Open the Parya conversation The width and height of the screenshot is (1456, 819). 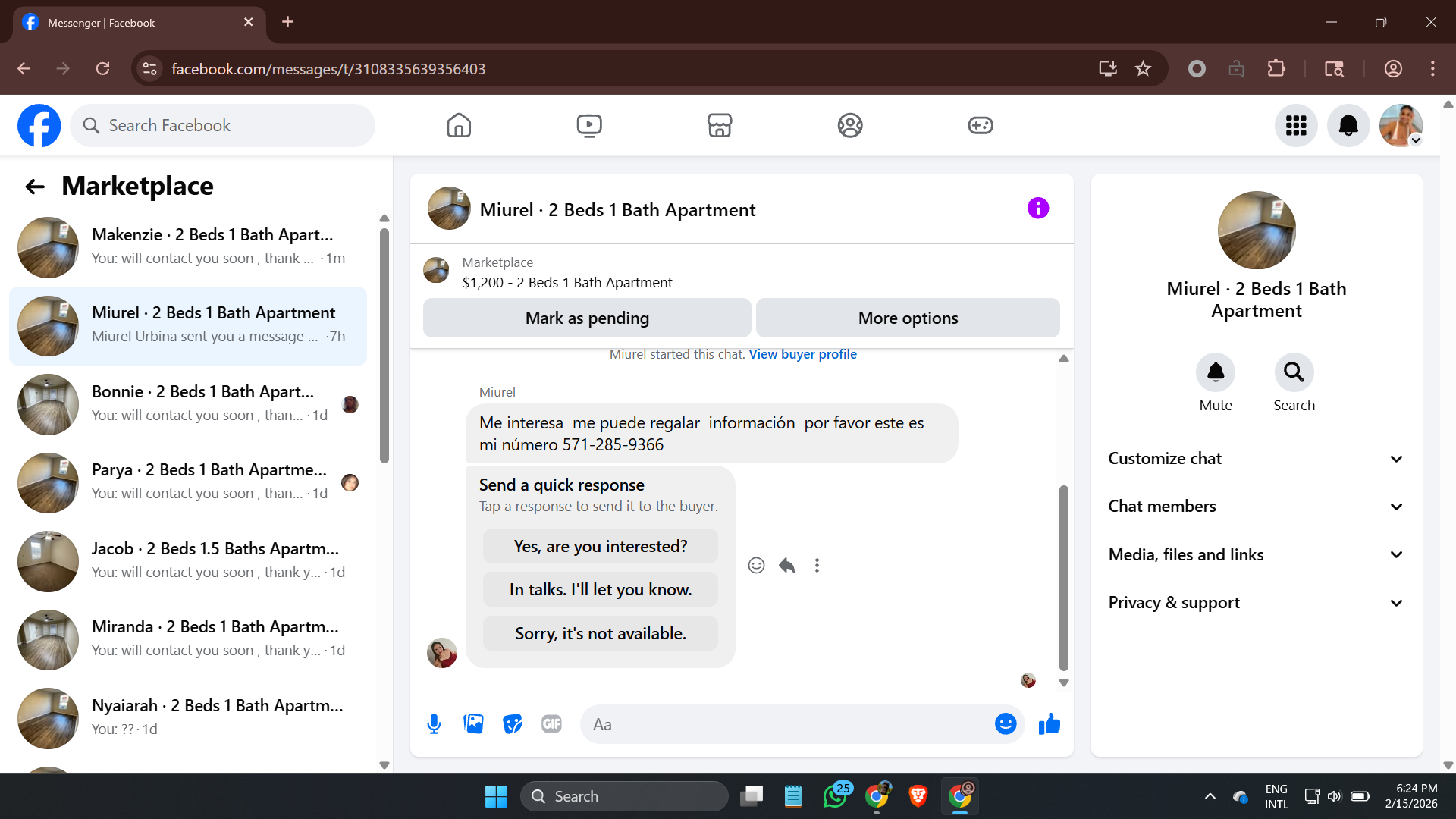[x=188, y=482]
